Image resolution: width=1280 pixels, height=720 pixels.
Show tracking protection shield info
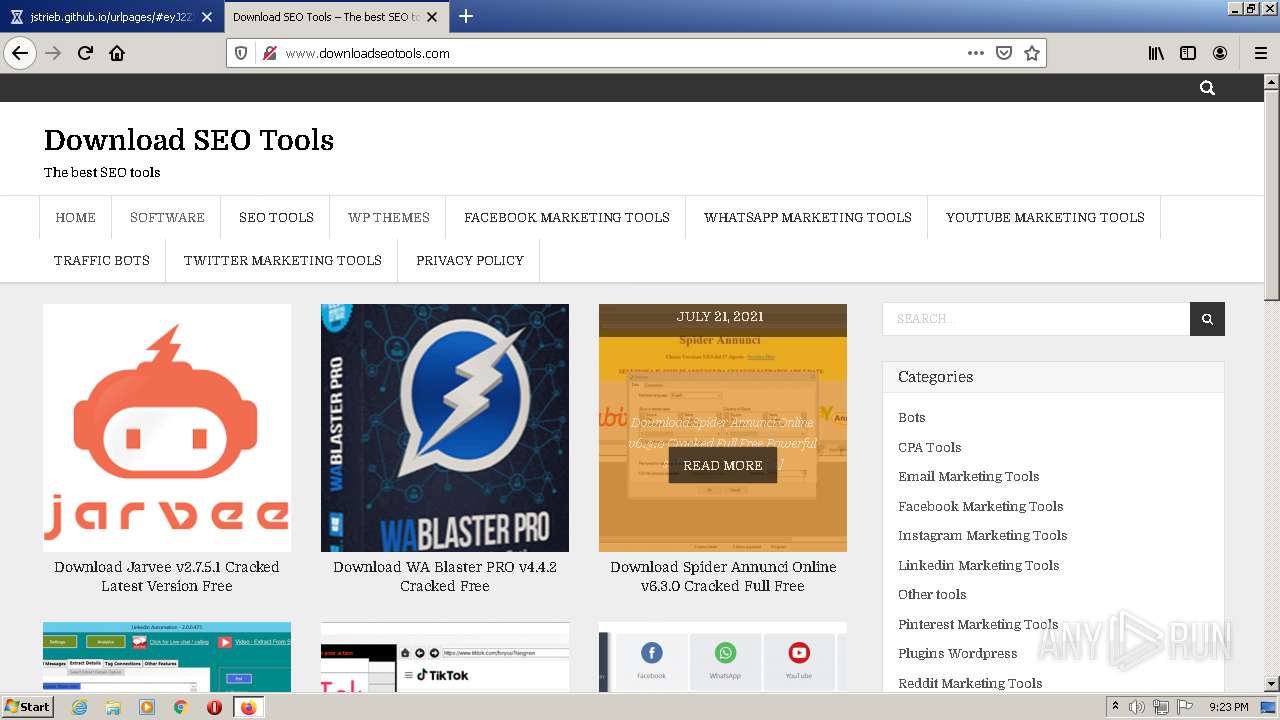coord(241,53)
